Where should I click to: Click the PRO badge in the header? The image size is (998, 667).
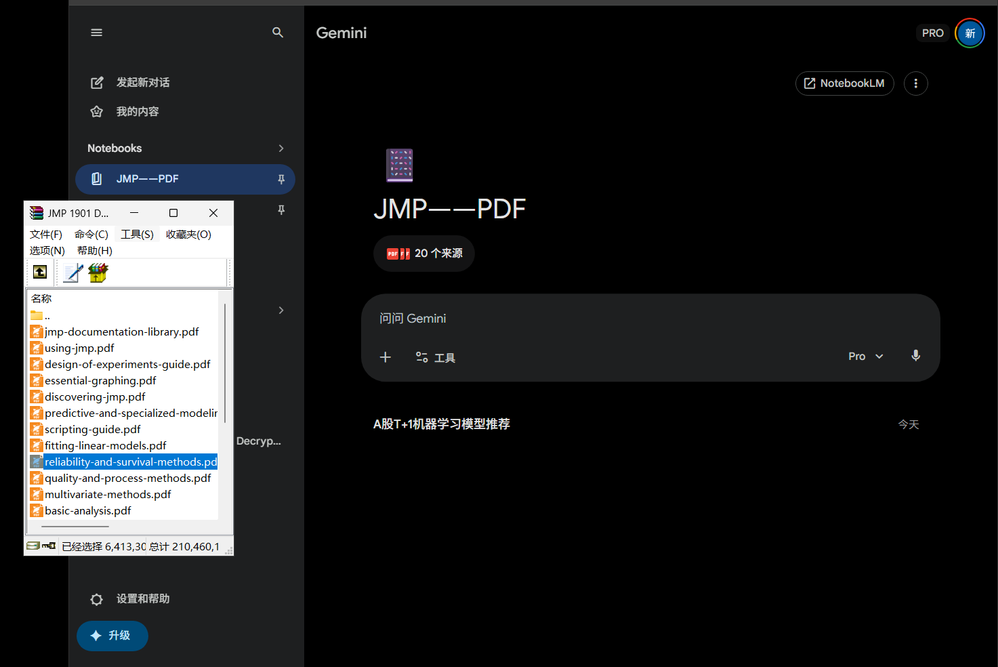coord(932,33)
